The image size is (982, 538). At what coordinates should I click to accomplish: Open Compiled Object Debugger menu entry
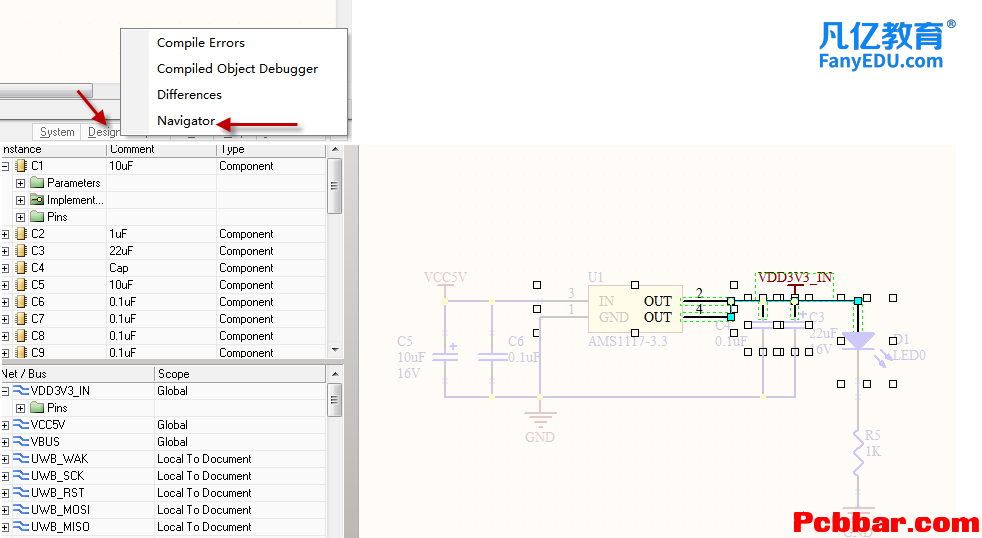pyautogui.click(x=237, y=69)
